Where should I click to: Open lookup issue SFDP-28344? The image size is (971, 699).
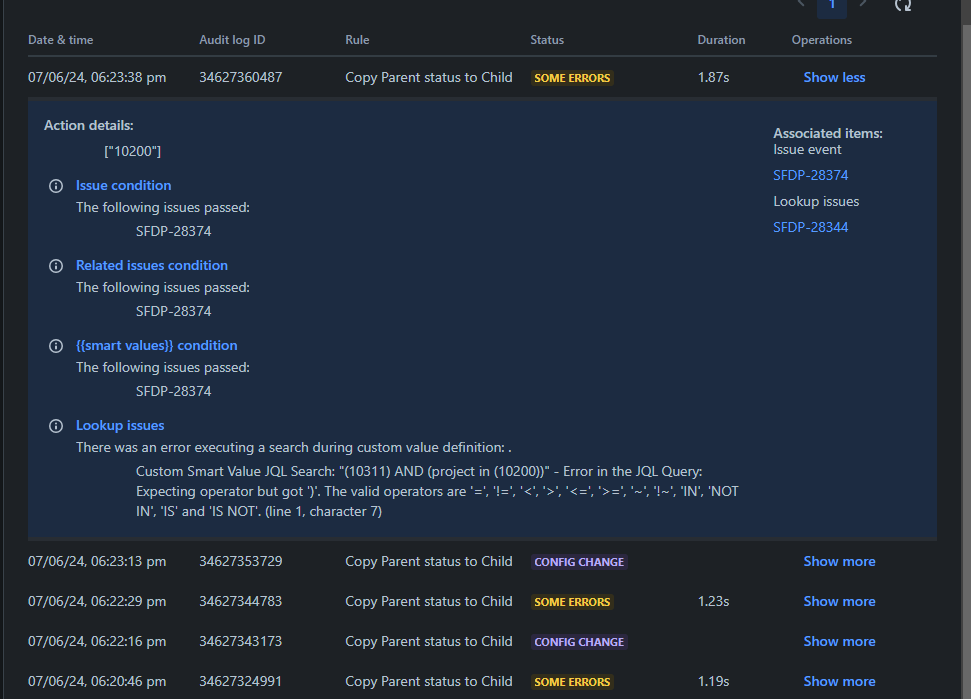811,227
